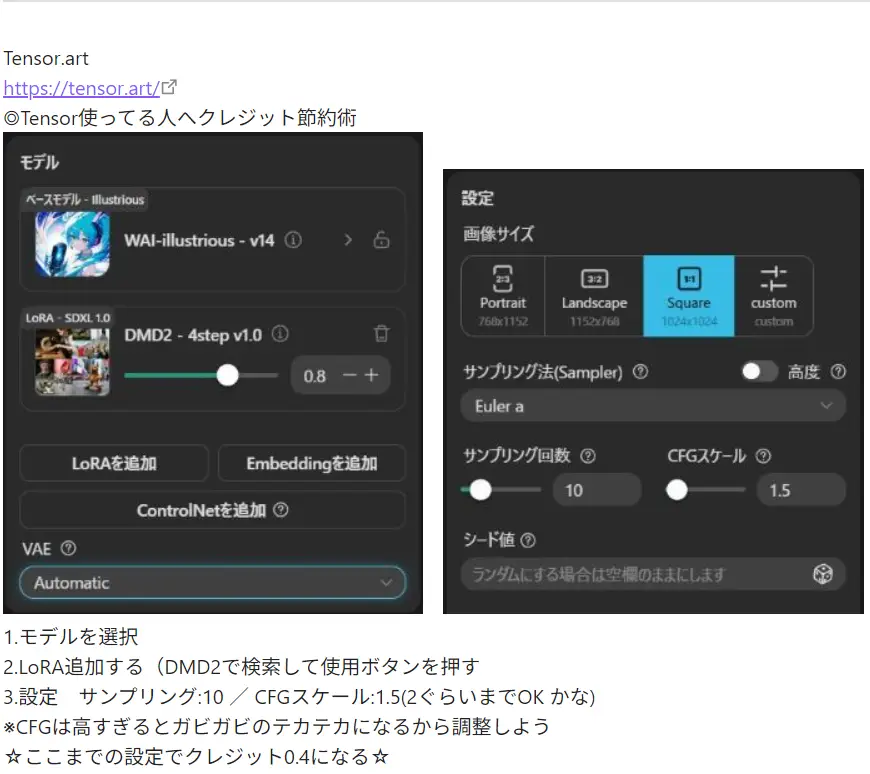
Task: Click help icon next to VAE label
Action: click(x=68, y=548)
